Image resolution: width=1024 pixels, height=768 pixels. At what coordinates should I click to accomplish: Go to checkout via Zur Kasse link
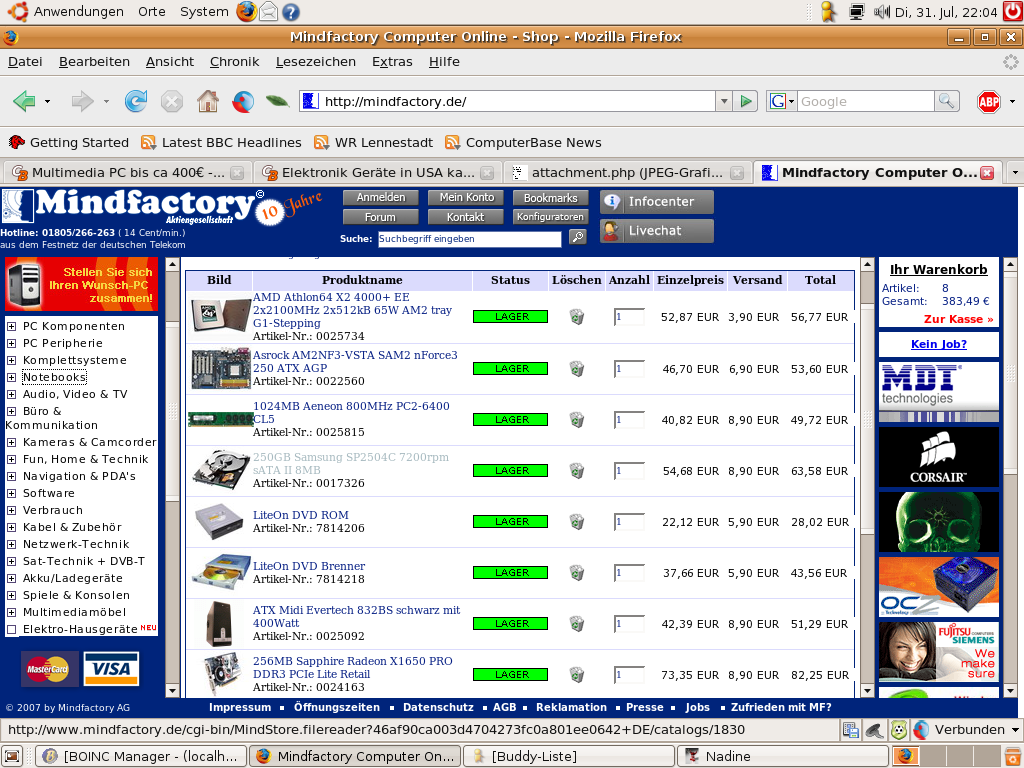[958, 319]
